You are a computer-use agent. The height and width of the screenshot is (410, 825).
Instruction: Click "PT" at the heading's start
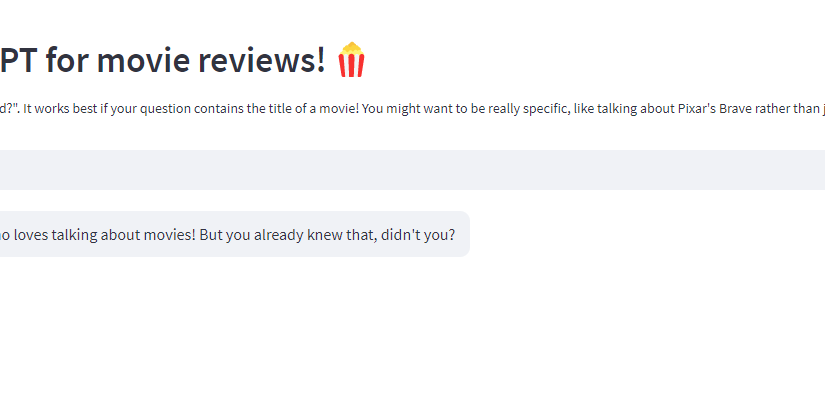18,60
